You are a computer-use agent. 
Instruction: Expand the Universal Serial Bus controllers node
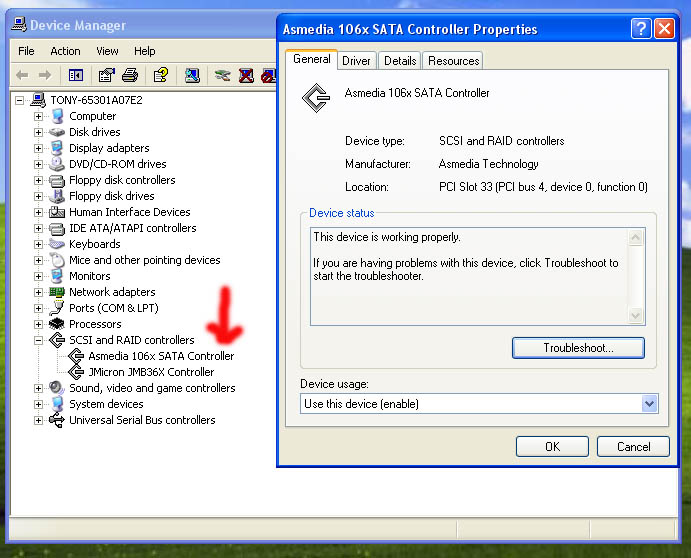point(39,420)
